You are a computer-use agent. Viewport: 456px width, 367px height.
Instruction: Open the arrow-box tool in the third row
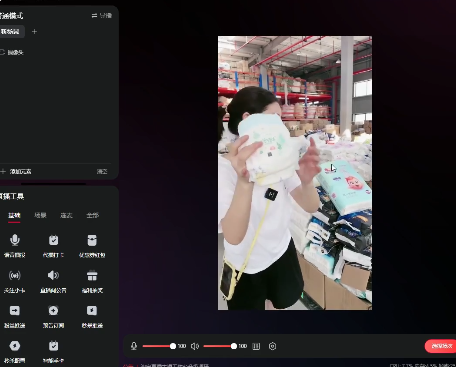(15, 311)
